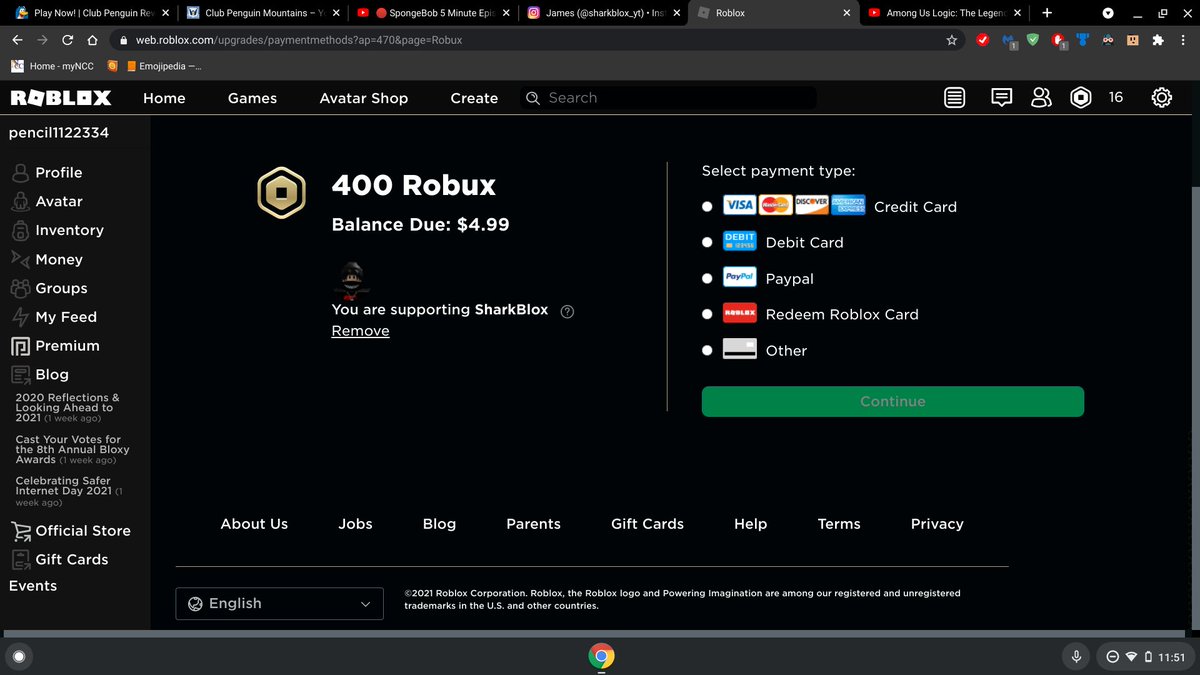Select Credit Card payment option
The height and width of the screenshot is (675, 1200).
707,206
